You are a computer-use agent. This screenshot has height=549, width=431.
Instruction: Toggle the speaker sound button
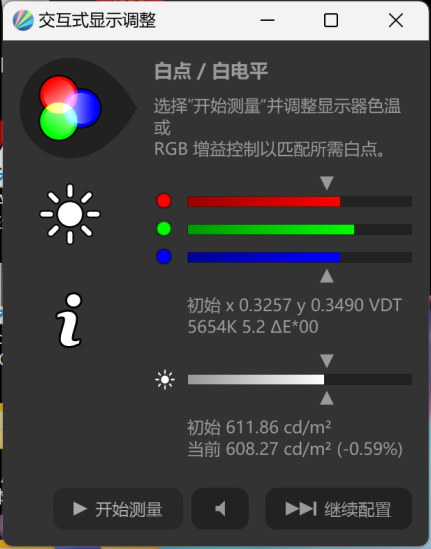point(220,508)
